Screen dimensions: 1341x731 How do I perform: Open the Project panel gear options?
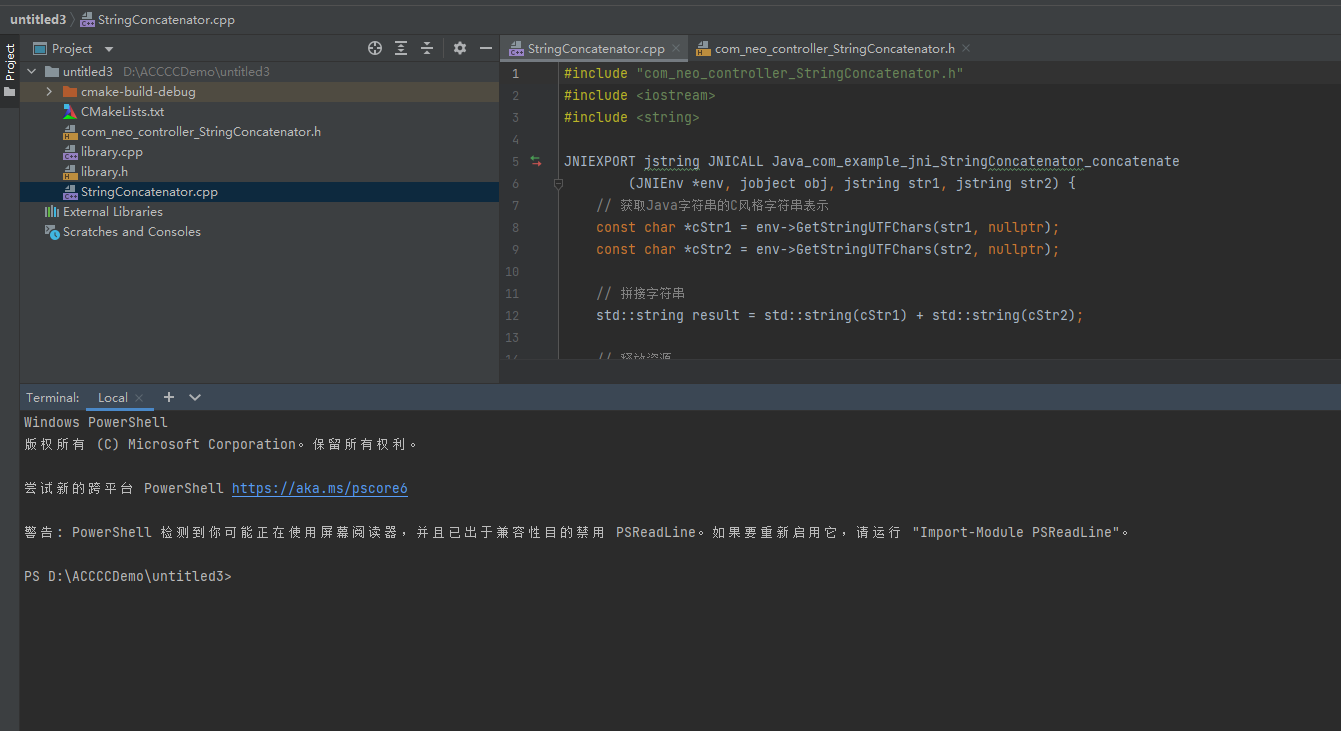pos(460,48)
